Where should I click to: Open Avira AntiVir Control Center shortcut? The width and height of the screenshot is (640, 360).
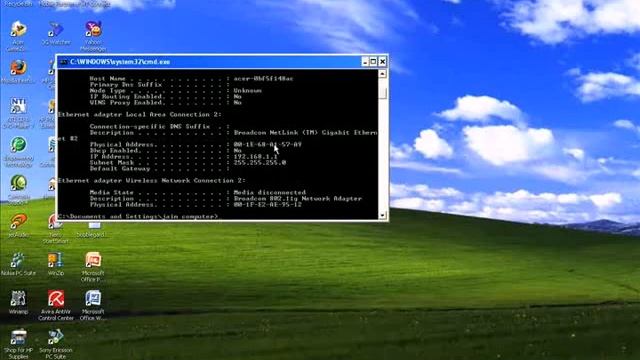click(56, 305)
